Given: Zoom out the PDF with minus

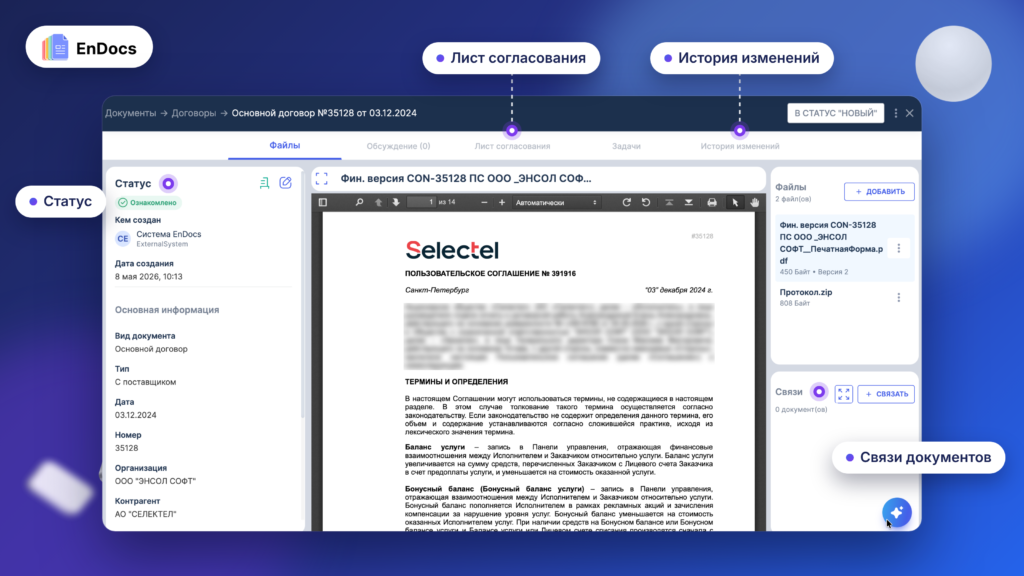Looking at the screenshot, I should pos(484,202).
